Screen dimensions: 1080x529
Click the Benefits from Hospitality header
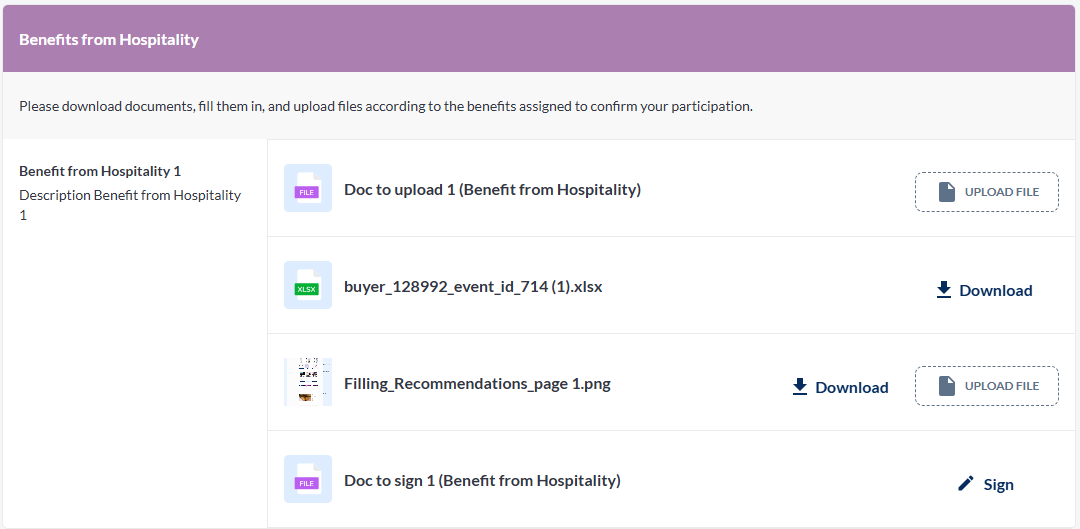(109, 40)
